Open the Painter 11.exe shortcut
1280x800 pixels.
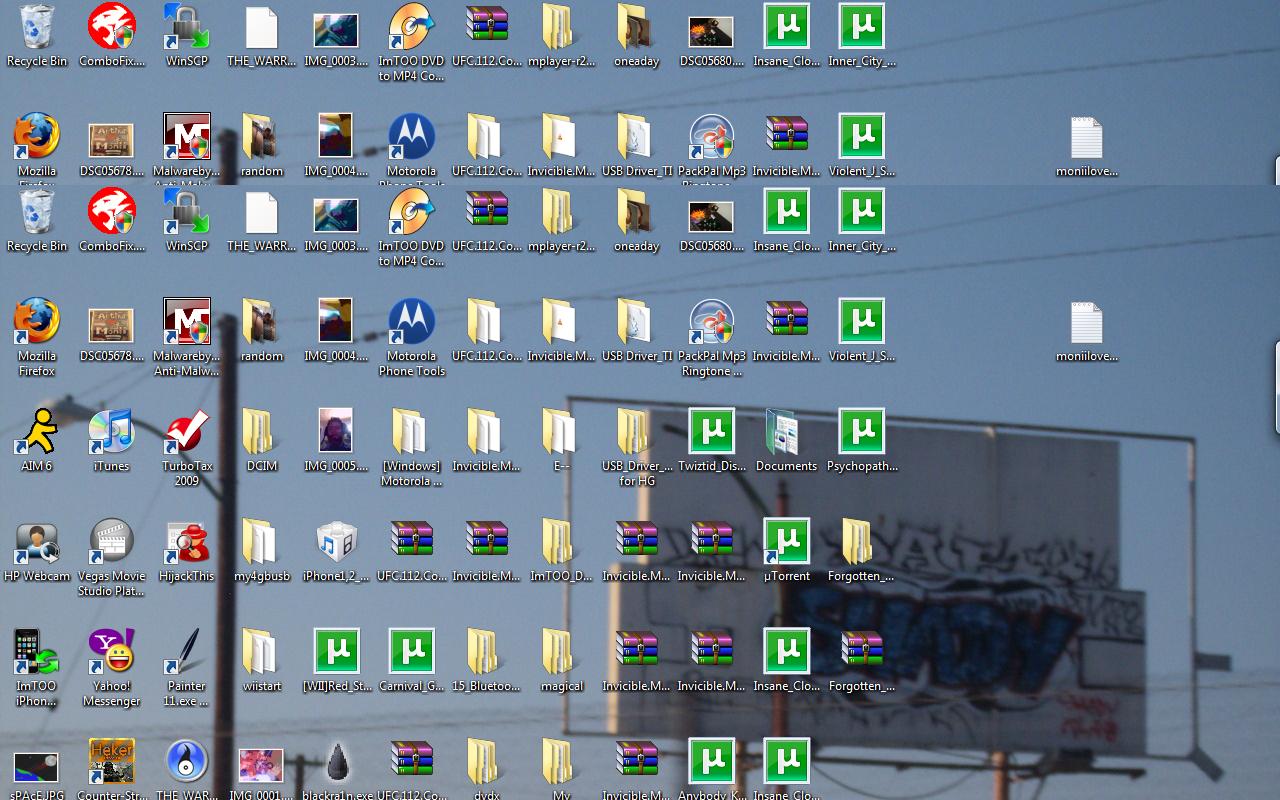[187, 651]
